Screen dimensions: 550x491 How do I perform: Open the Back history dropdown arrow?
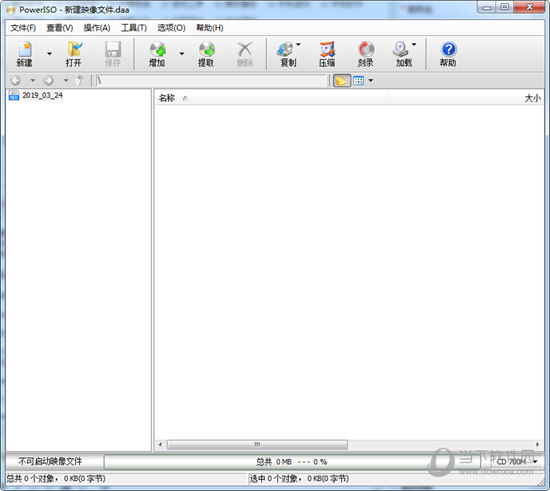point(33,81)
